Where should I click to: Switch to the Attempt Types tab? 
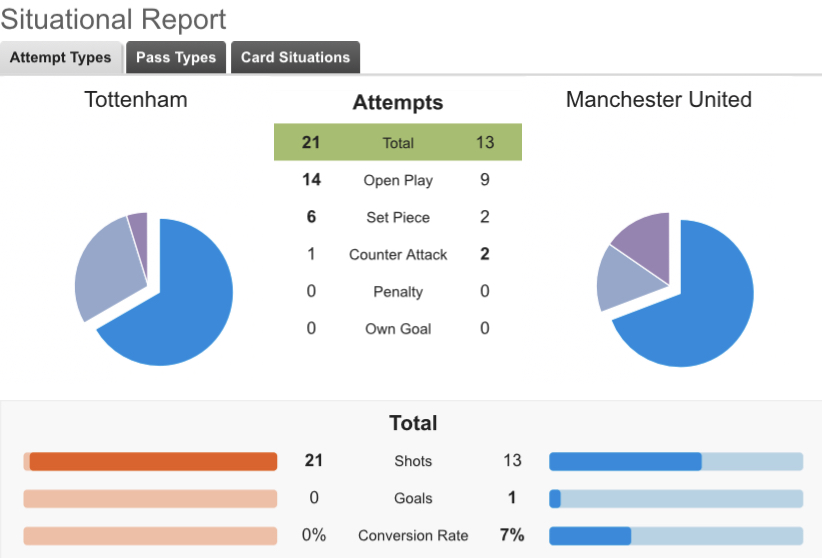[61, 58]
